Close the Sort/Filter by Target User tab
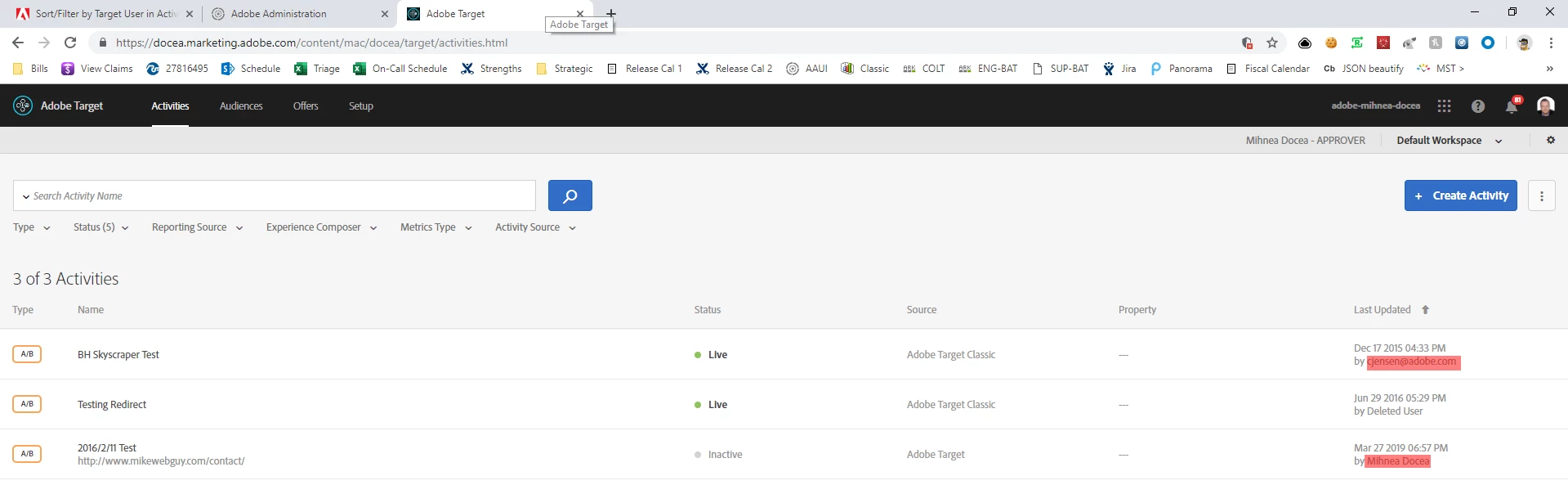Image resolution: width=1568 pixels, height=503 pixels. [x=189, y=14]
